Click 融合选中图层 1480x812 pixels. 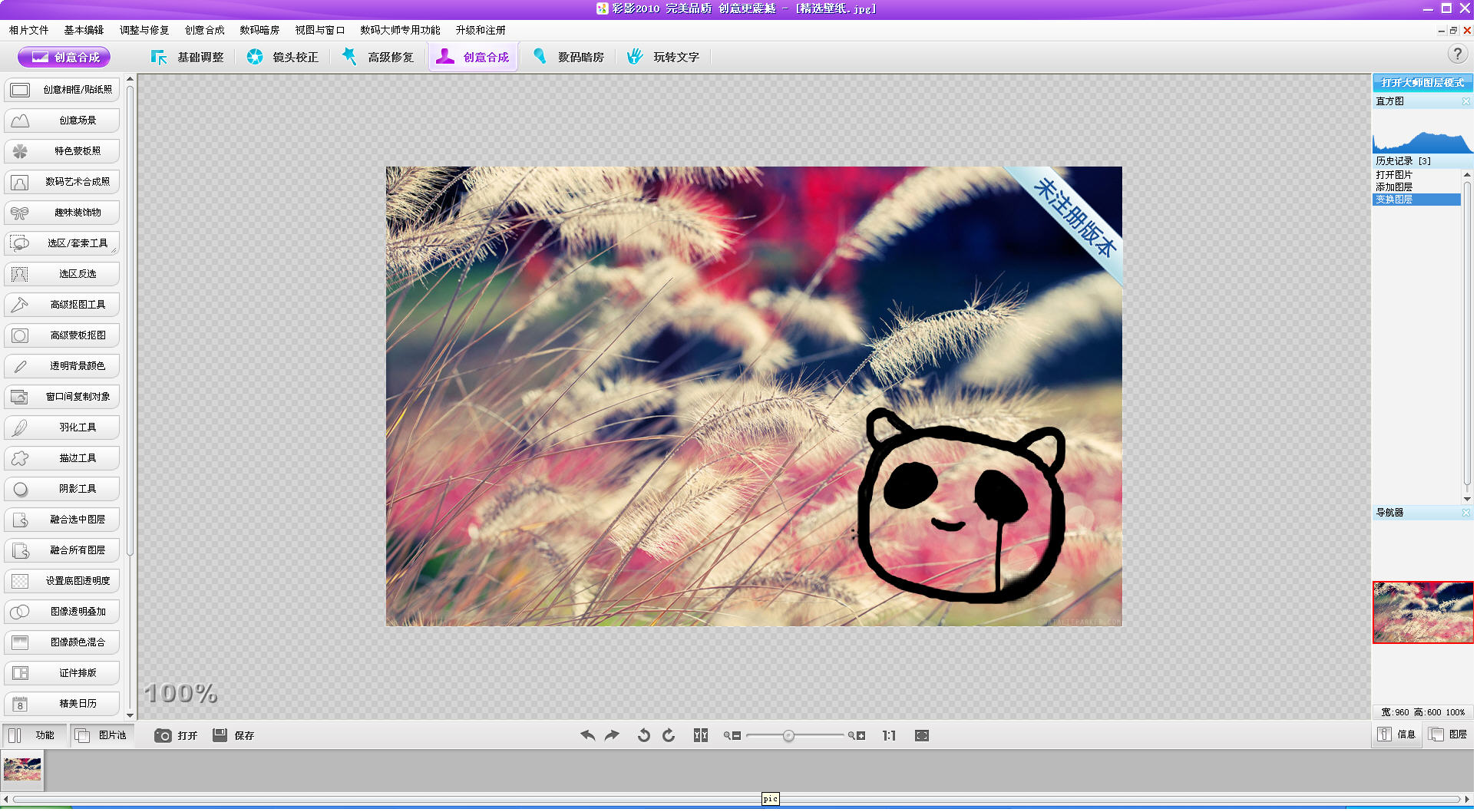[62, 520]
